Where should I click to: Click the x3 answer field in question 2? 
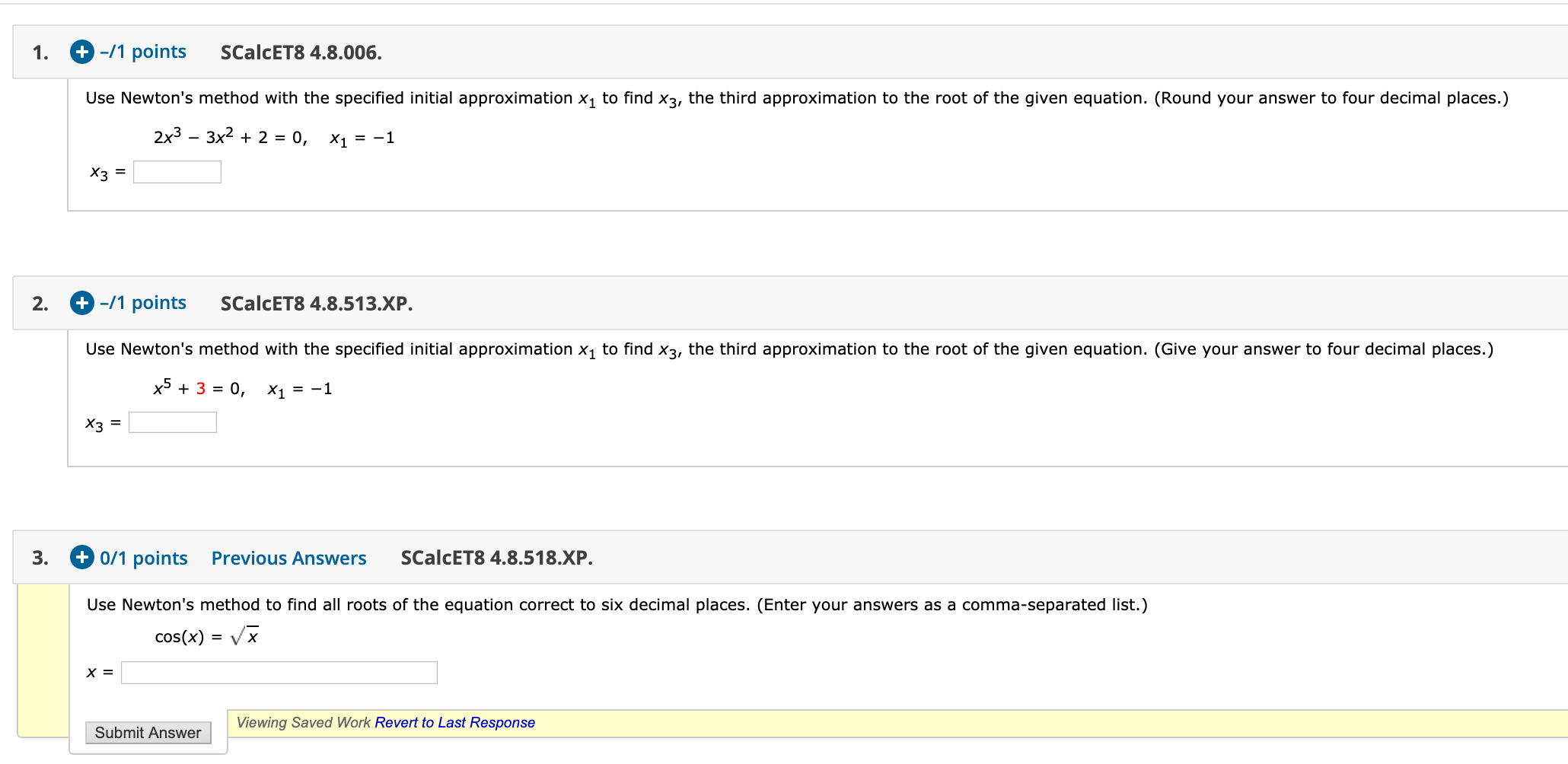pos(173,422)
